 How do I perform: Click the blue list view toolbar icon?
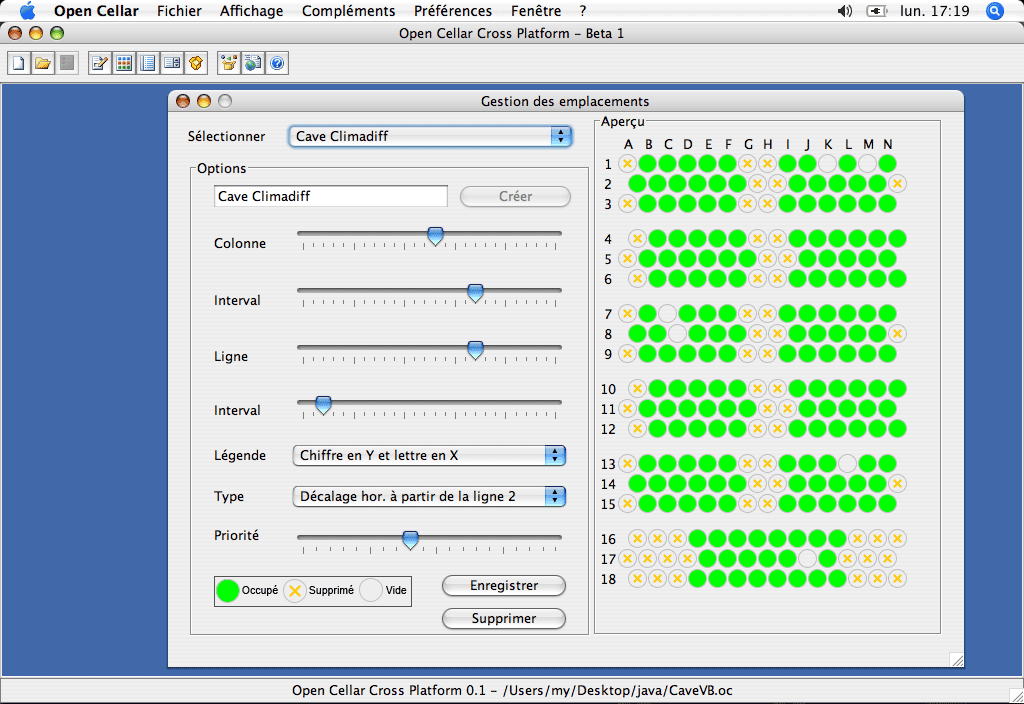148,63
